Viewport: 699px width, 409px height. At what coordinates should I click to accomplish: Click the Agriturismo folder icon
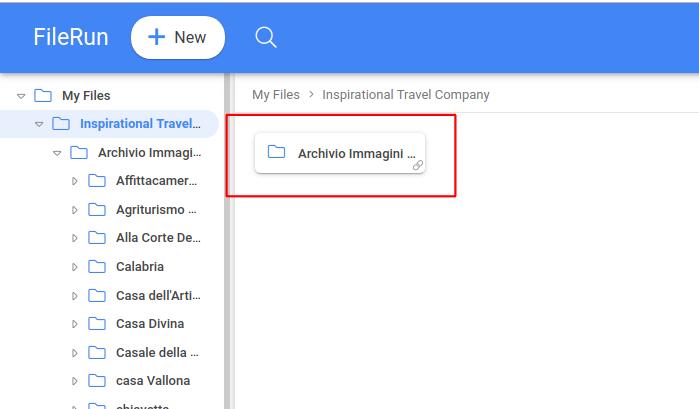97,210
